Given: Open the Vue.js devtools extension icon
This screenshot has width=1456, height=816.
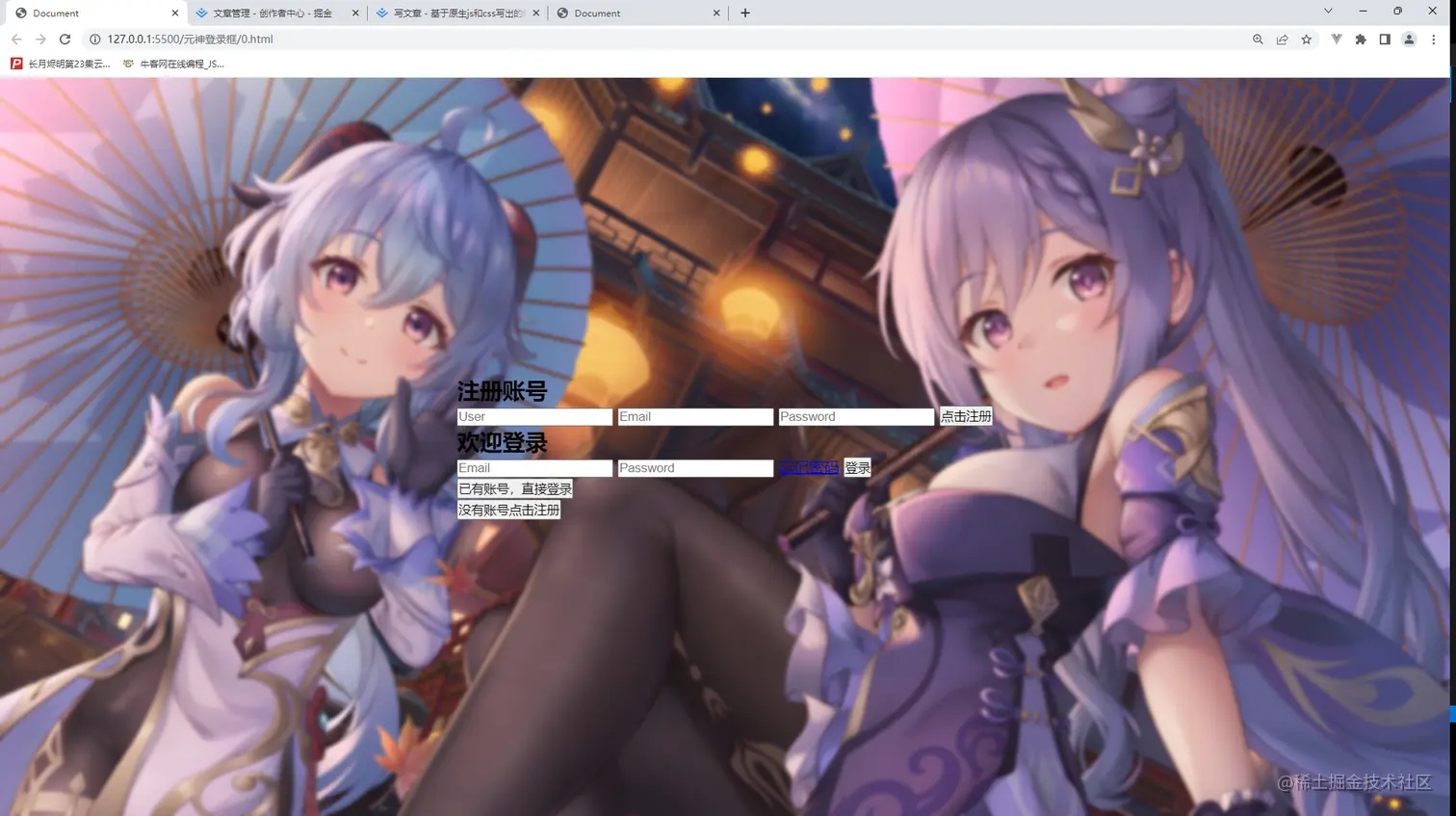Looking at the screenshot, I should pos(1336,39).
